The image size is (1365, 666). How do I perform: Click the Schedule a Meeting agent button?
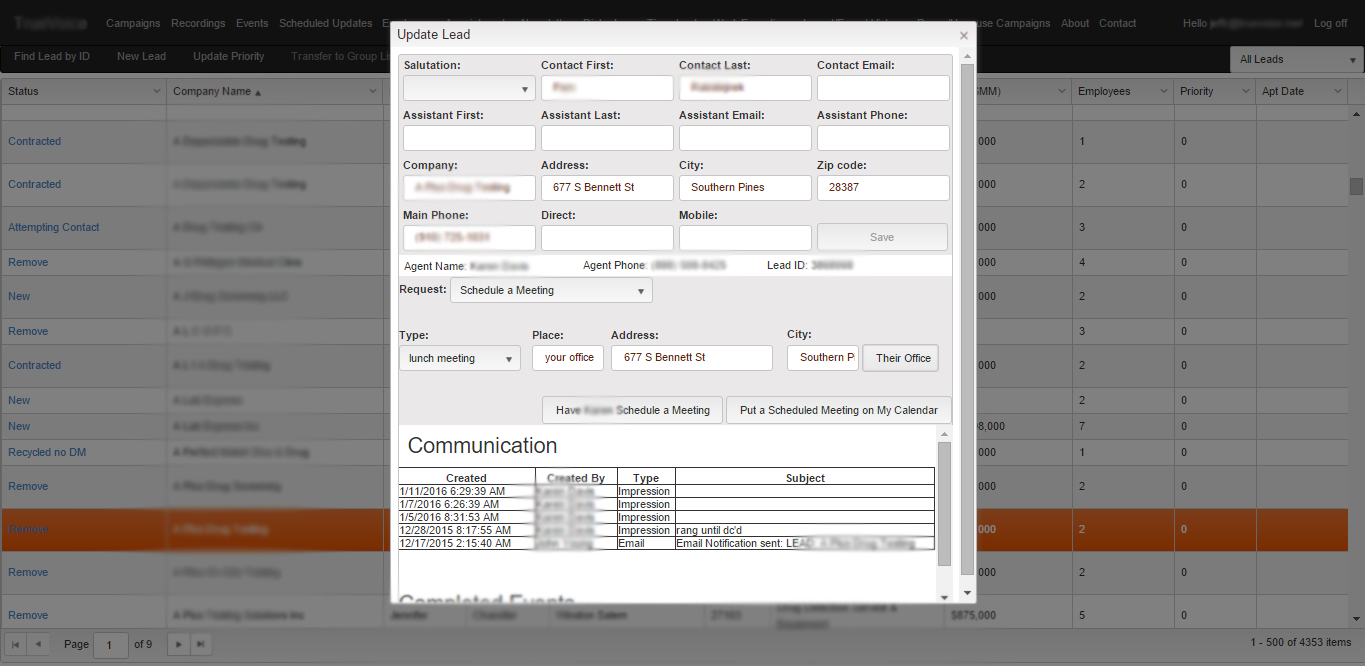tap(632, 410)
